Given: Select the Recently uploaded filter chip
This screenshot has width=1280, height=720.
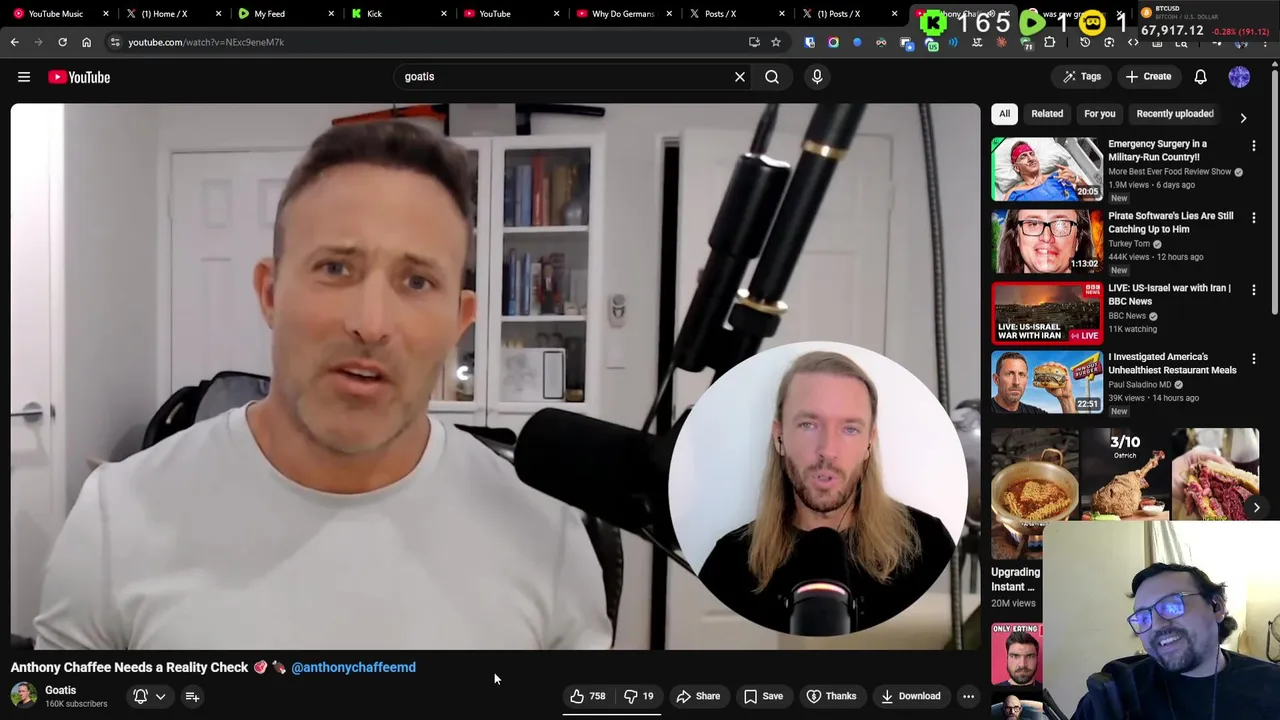Looking at the screenshot, I should 1174,114.
